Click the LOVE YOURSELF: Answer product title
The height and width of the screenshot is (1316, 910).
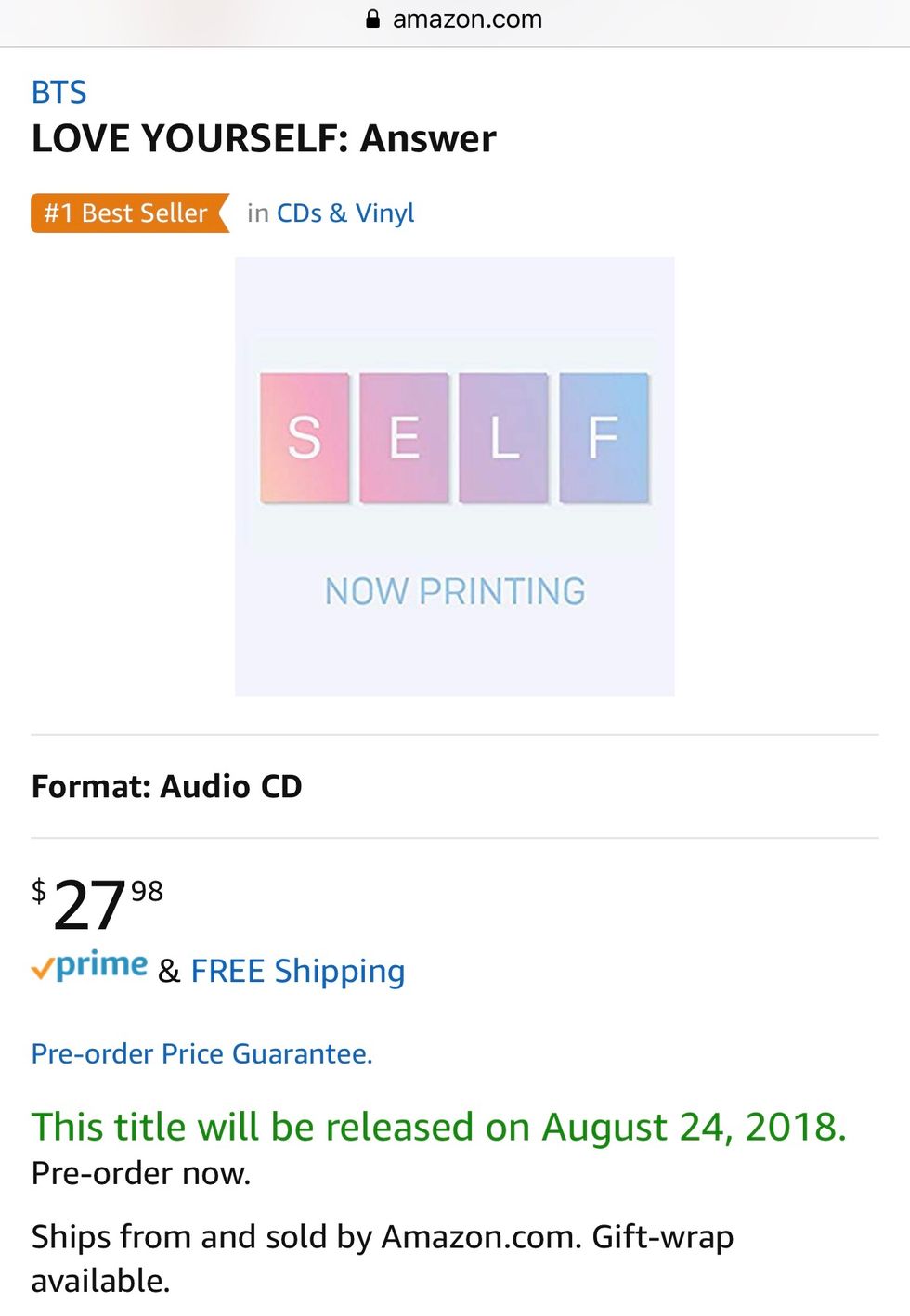[264, 139]
